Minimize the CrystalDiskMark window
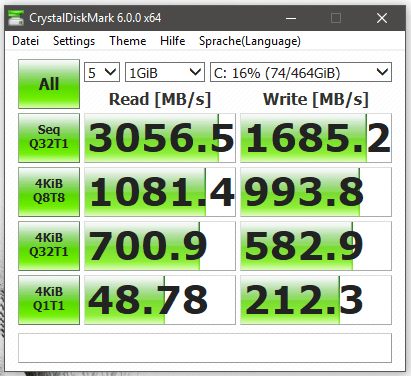This screenshot has width=411, height=376. (291, 18)
